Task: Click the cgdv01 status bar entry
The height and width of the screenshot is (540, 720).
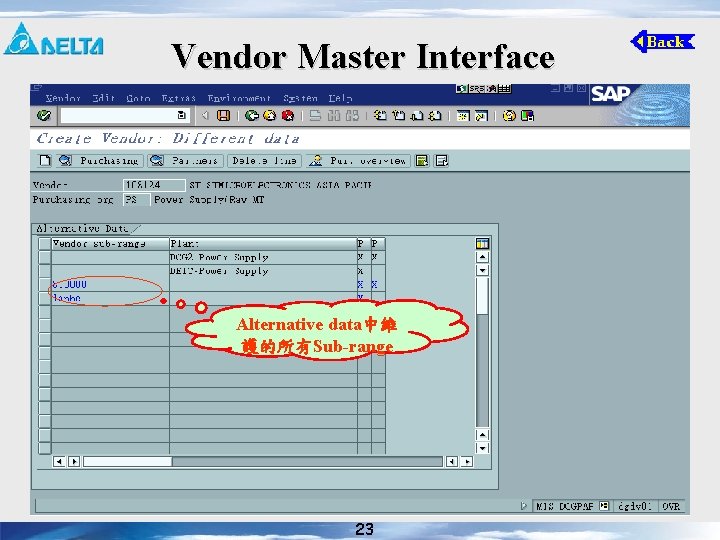Action: pos(635,506)
